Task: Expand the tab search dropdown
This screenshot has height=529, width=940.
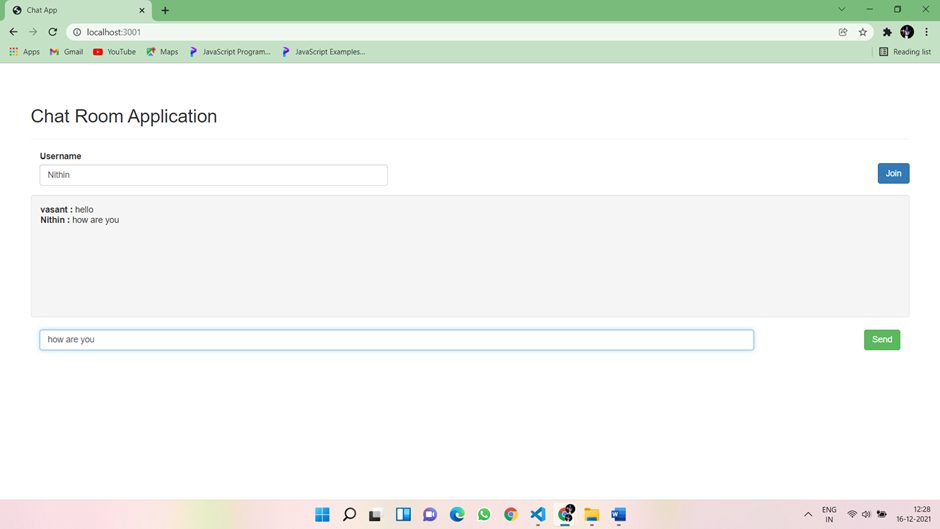Action: point(842,10)
